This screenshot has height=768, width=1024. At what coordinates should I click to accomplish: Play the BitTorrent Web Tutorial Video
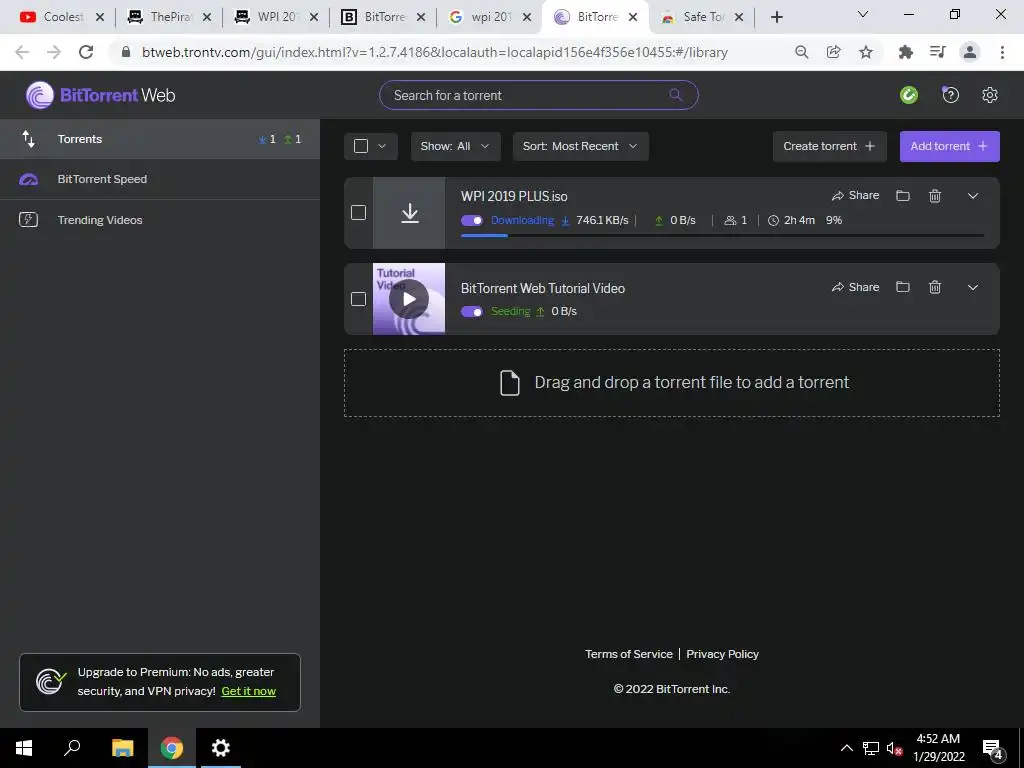(x=409, y=299)
